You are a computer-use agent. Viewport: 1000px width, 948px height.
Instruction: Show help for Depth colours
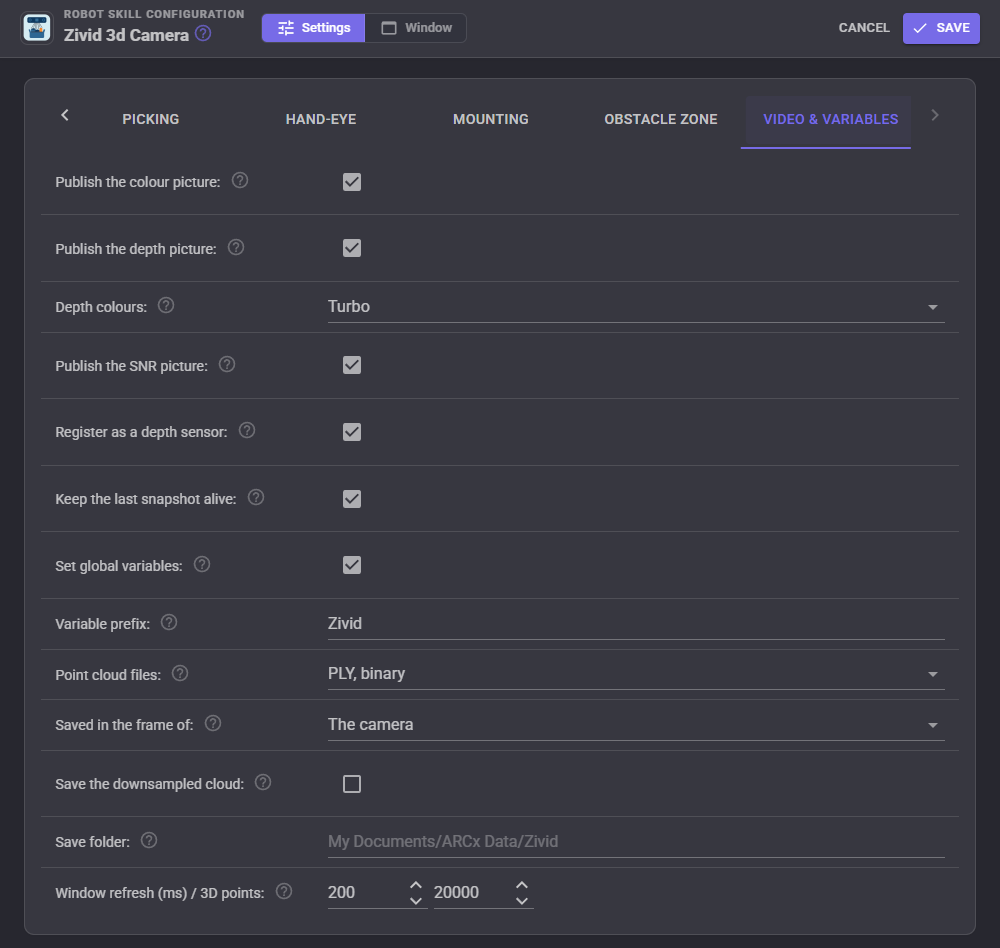tap(166, 306)
